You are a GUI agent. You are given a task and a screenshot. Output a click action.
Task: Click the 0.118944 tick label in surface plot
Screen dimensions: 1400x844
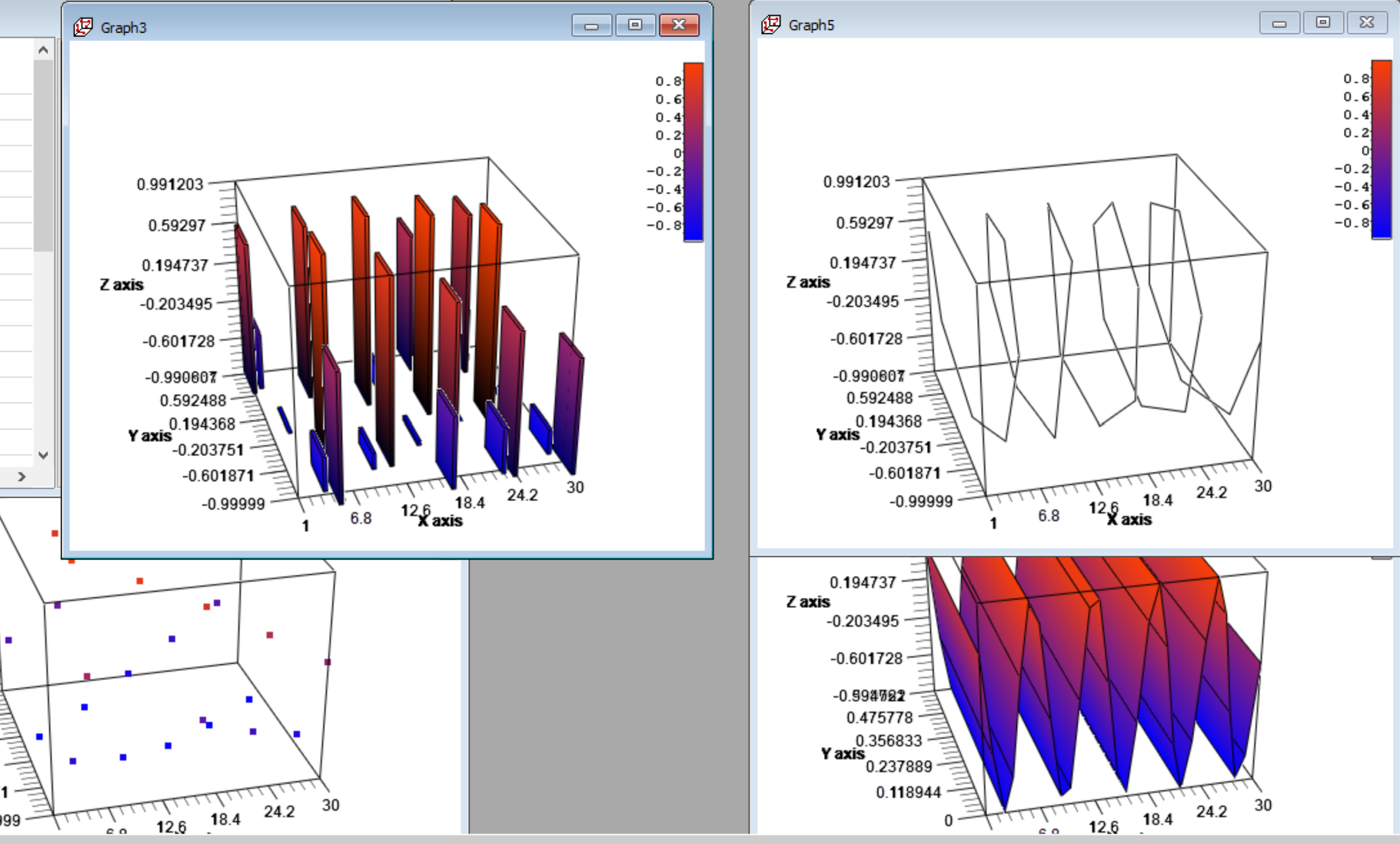click(x=908, y=792)
